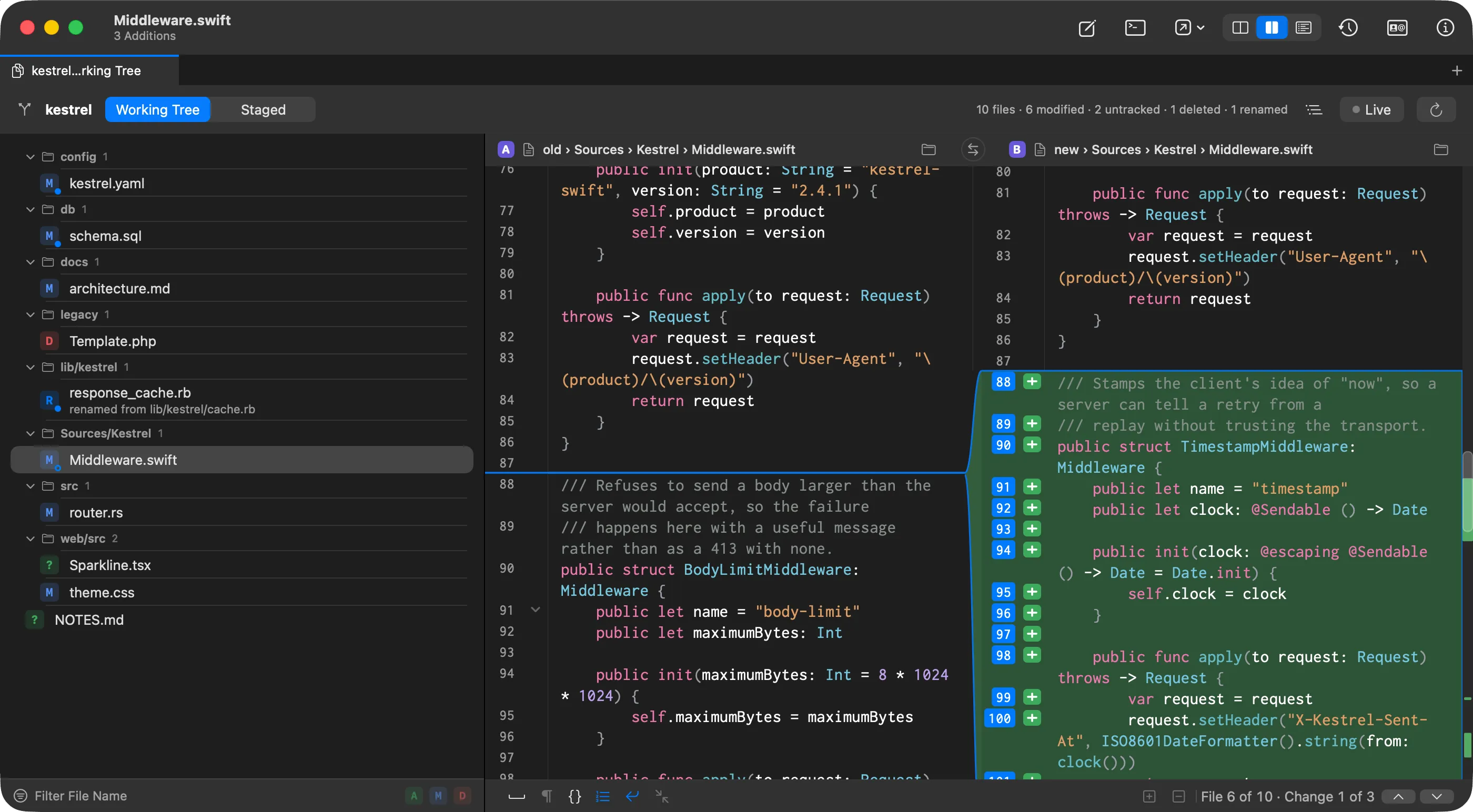1473x812 pixels.
Task: Click the compose/edit icon in title bar
Action: (x=1086, y=27)
